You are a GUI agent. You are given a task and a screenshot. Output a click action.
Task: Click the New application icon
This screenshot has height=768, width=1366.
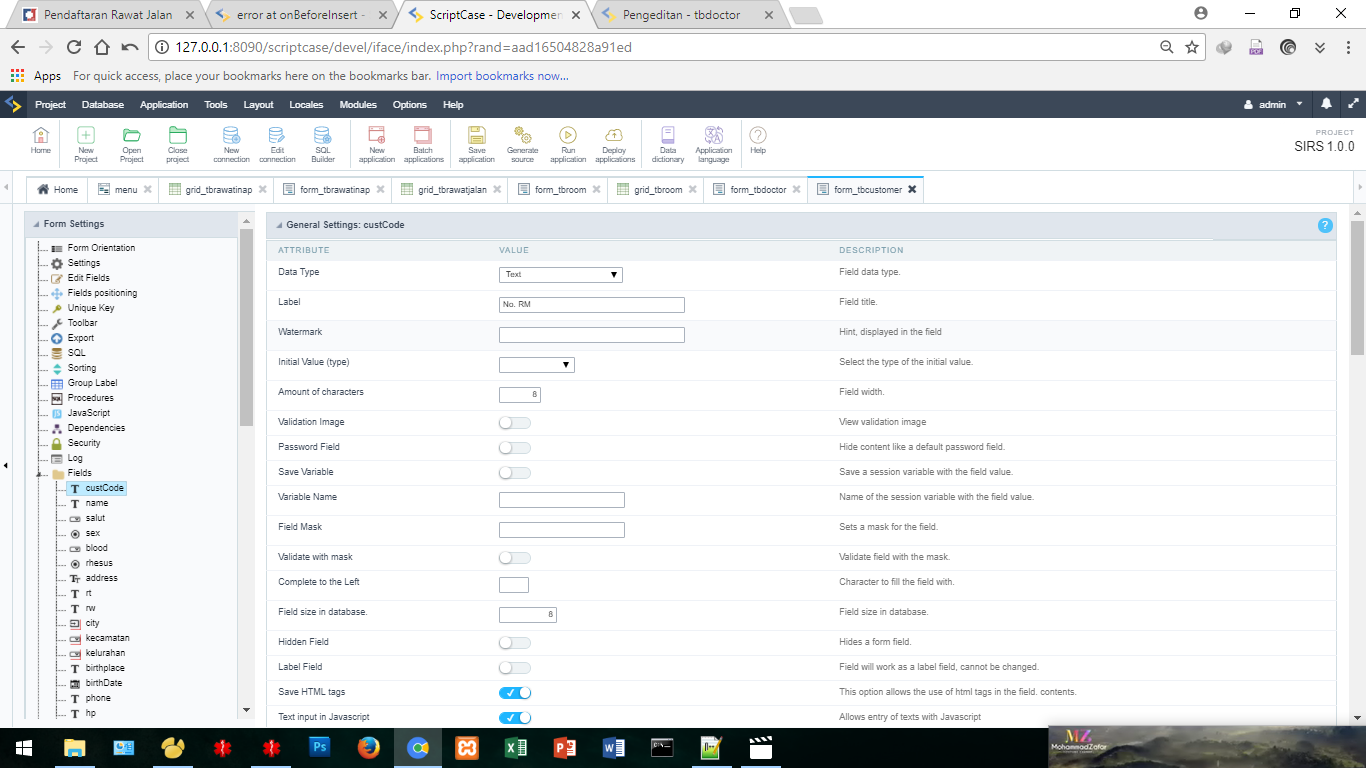[x=377, y=144]
